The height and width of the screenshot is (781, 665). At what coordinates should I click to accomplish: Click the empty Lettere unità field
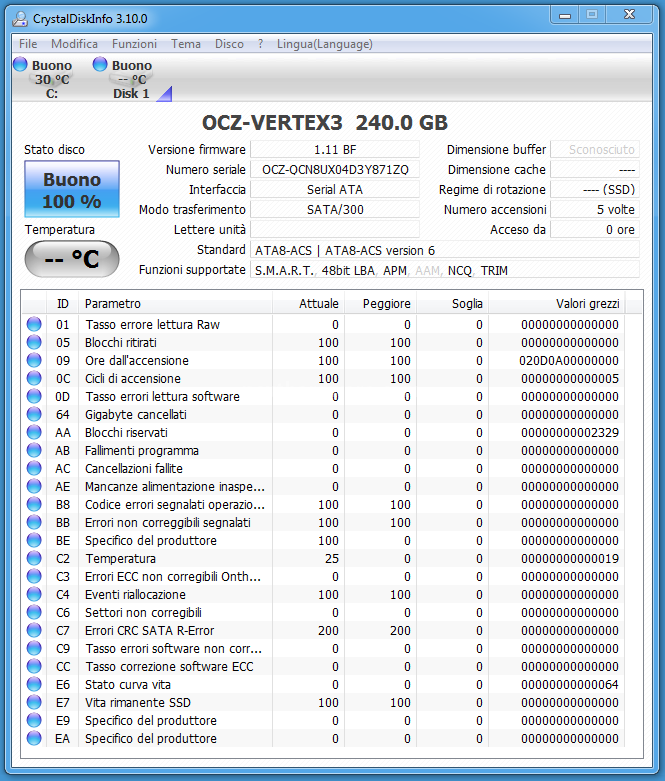click(x=335, y=230)
